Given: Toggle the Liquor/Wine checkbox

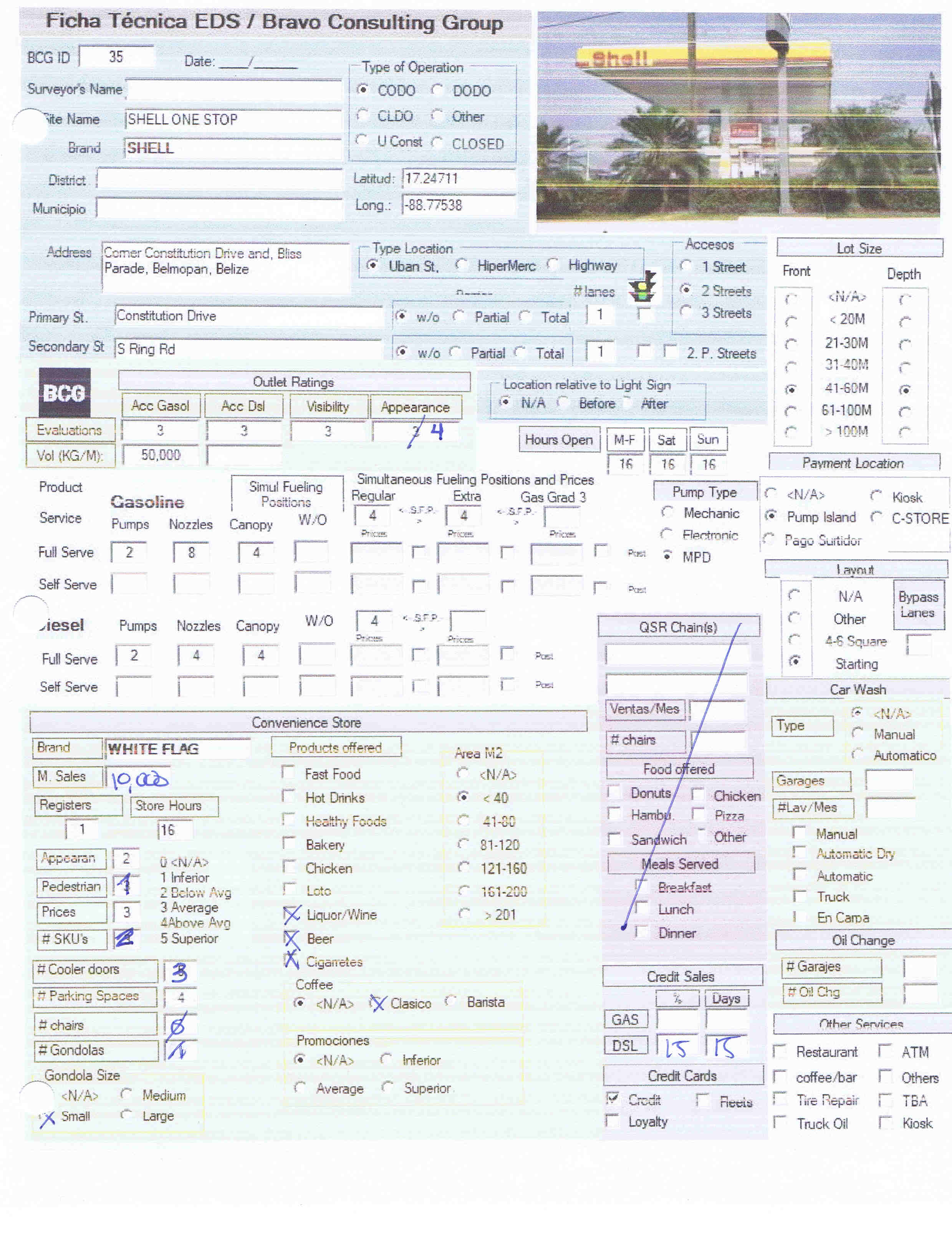Looking at the screenshot, I should click(291, 914).
